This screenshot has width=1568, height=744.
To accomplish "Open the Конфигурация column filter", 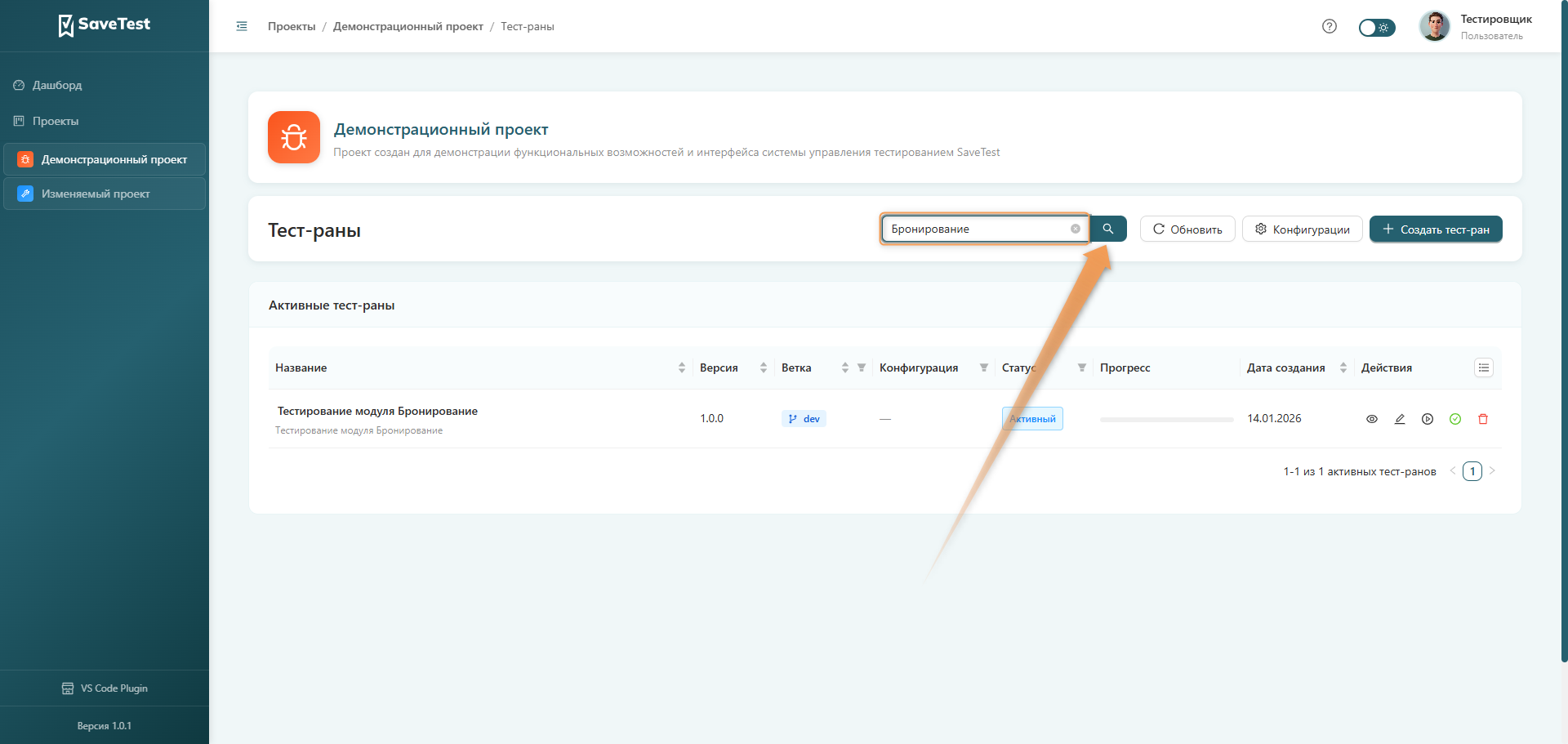I will click(984, 368).
